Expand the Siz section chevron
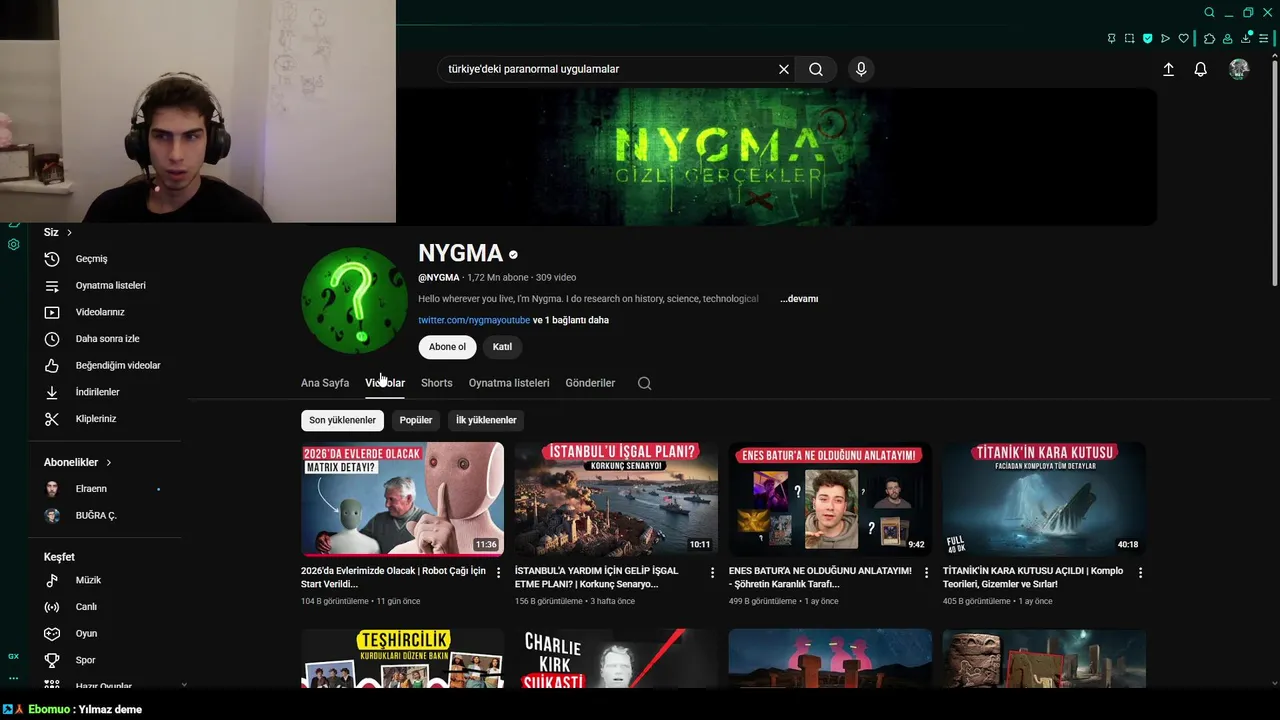Screen dimensions: 1280x720 [69, 232]
